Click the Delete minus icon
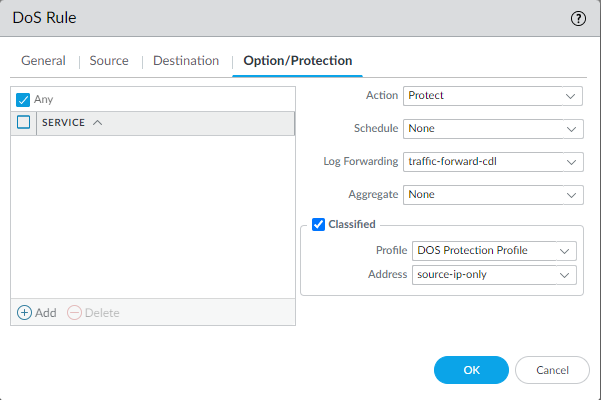This screenshot has height=400, width=601. [x=75, y=313]
